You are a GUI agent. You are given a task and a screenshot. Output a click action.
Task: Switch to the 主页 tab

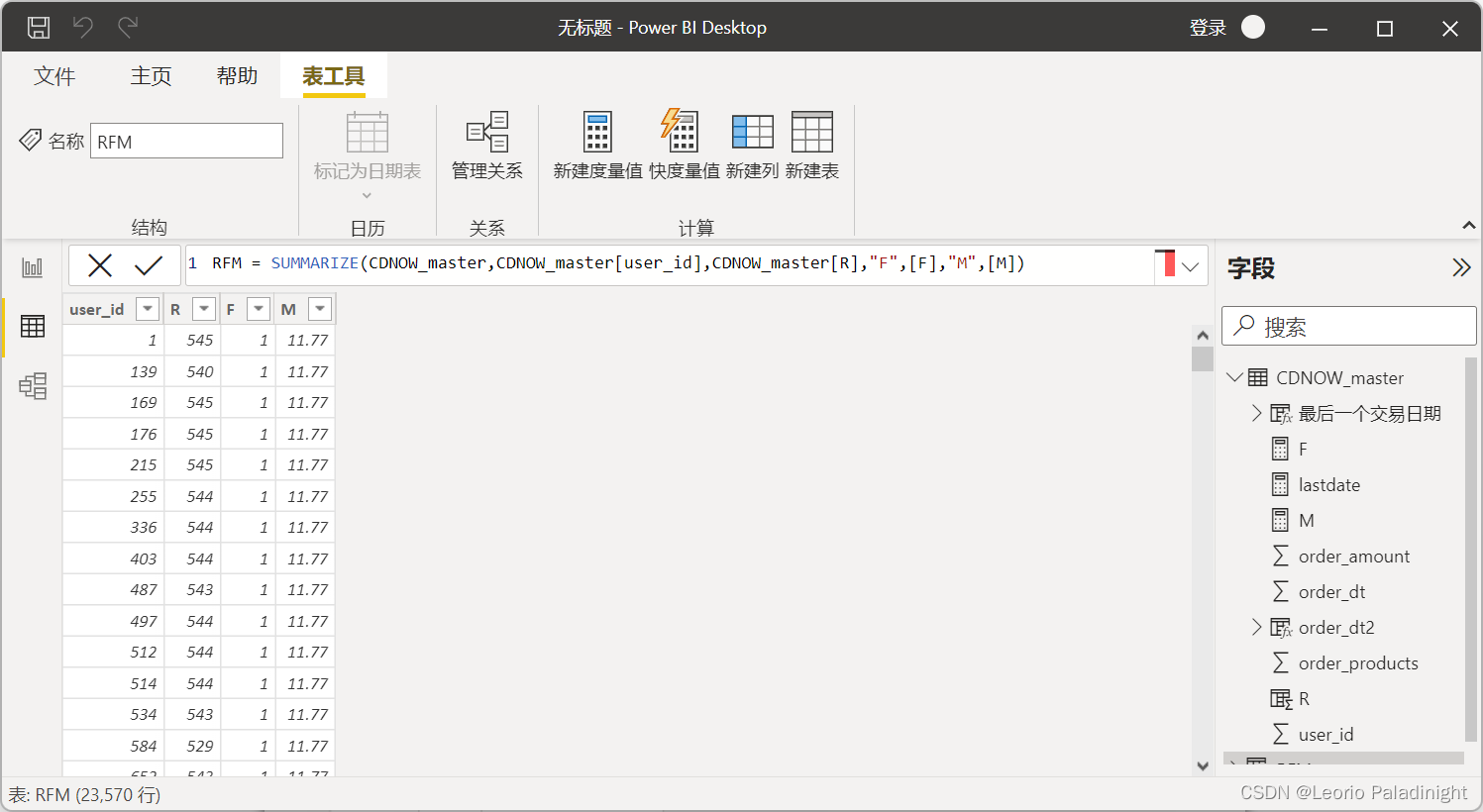click(x=151, y=76)
